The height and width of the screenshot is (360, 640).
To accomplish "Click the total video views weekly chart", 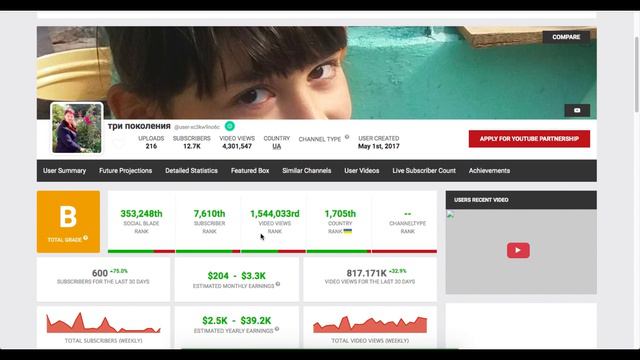I will [370, 324].
